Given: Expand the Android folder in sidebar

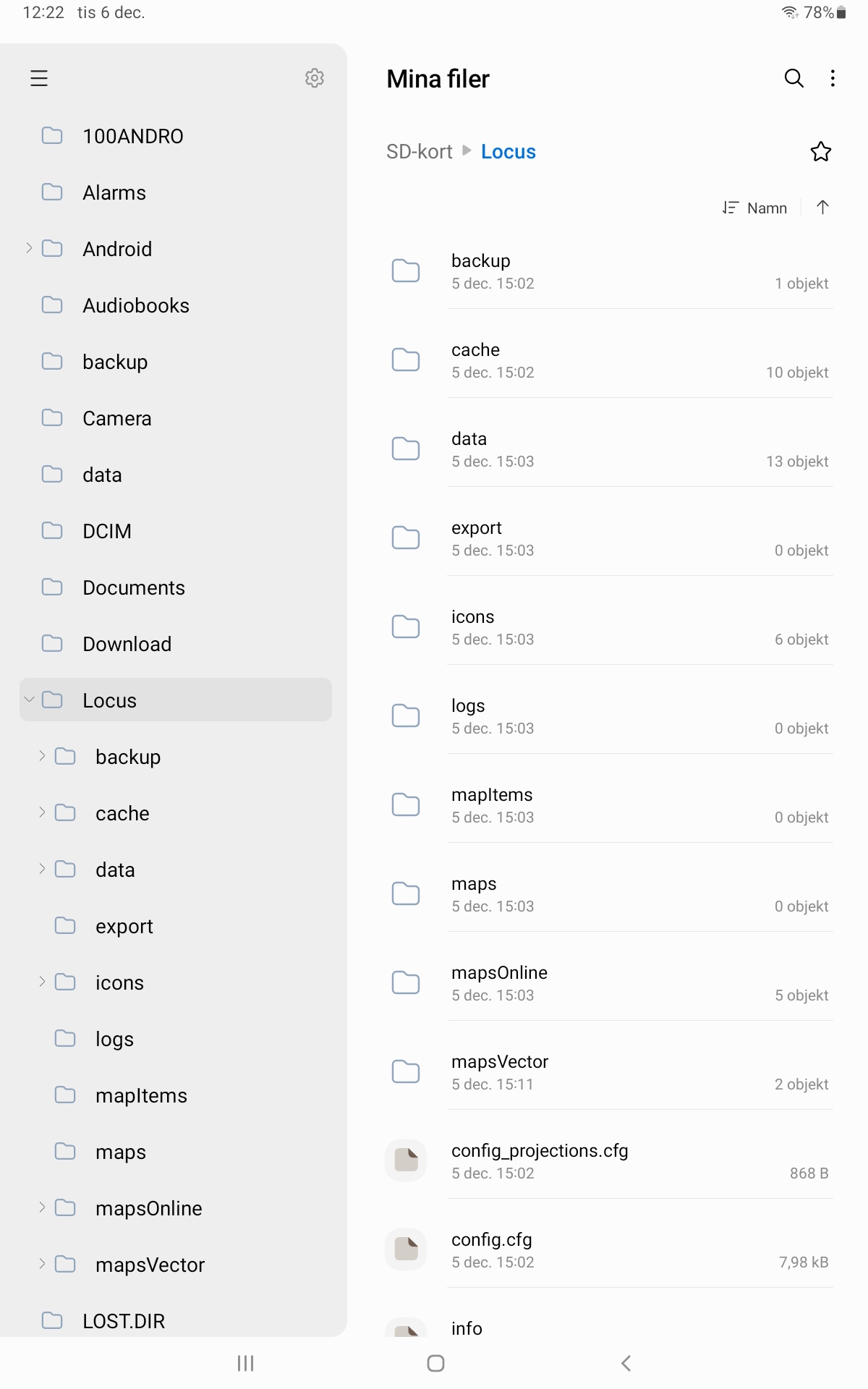Looking at the screenshot, I should pyautogui.click(x=29, y=248).
